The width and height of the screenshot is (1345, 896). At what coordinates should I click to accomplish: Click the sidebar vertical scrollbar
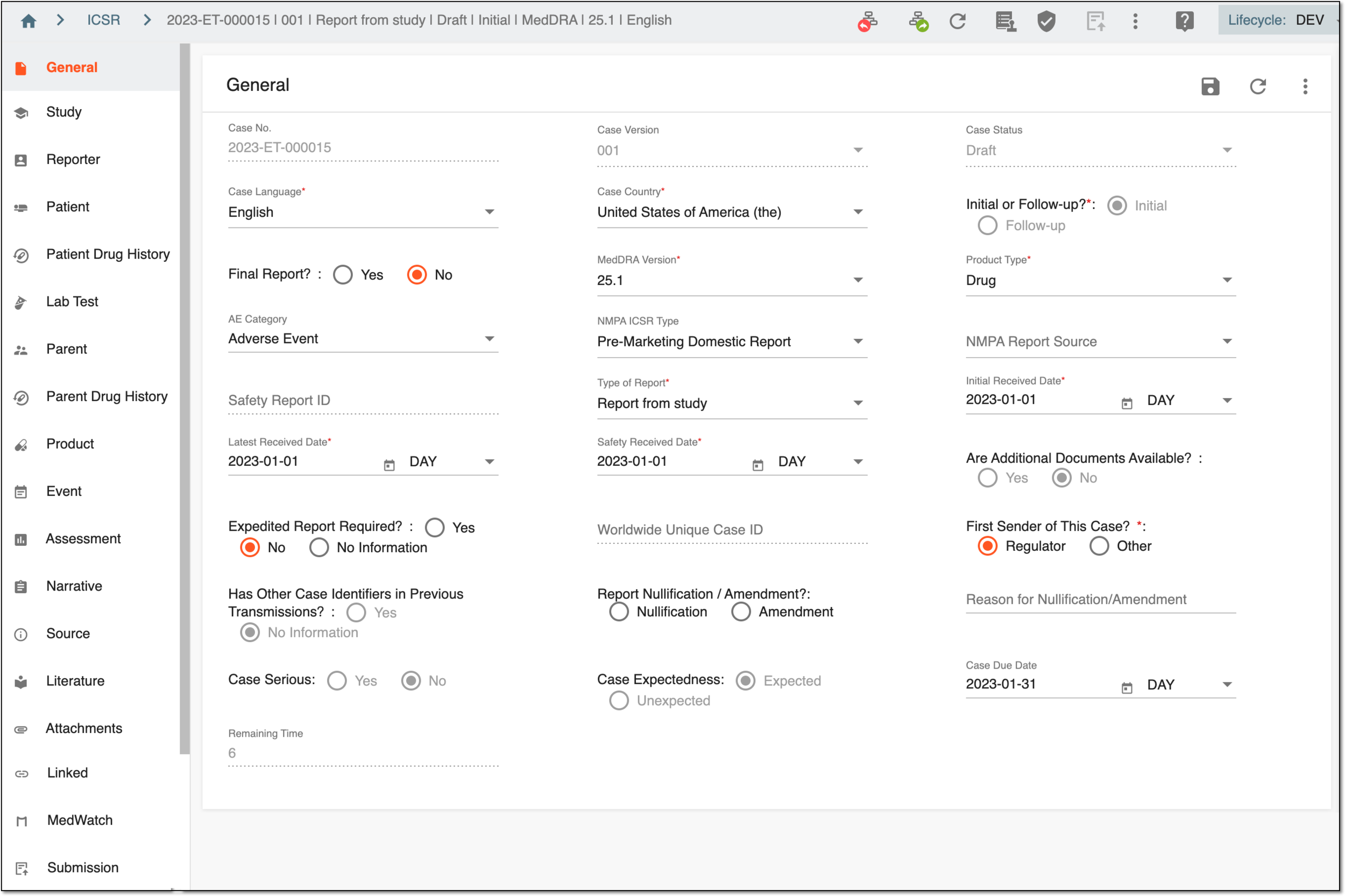click(184, 399)
